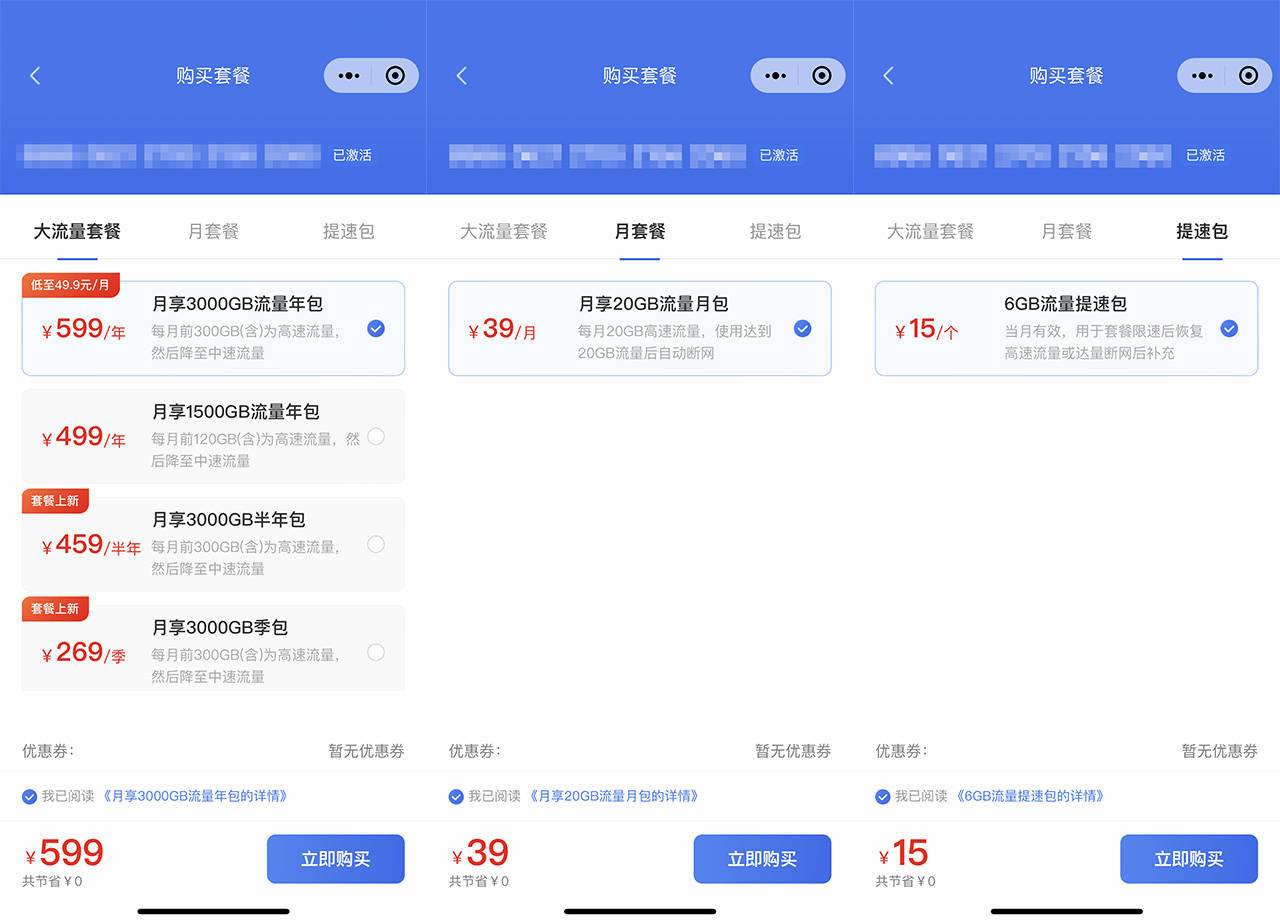The height and width of the screenshot is (923, 1280).
Task: Go back using left panel's back arrow
Action: click(35, 75)
